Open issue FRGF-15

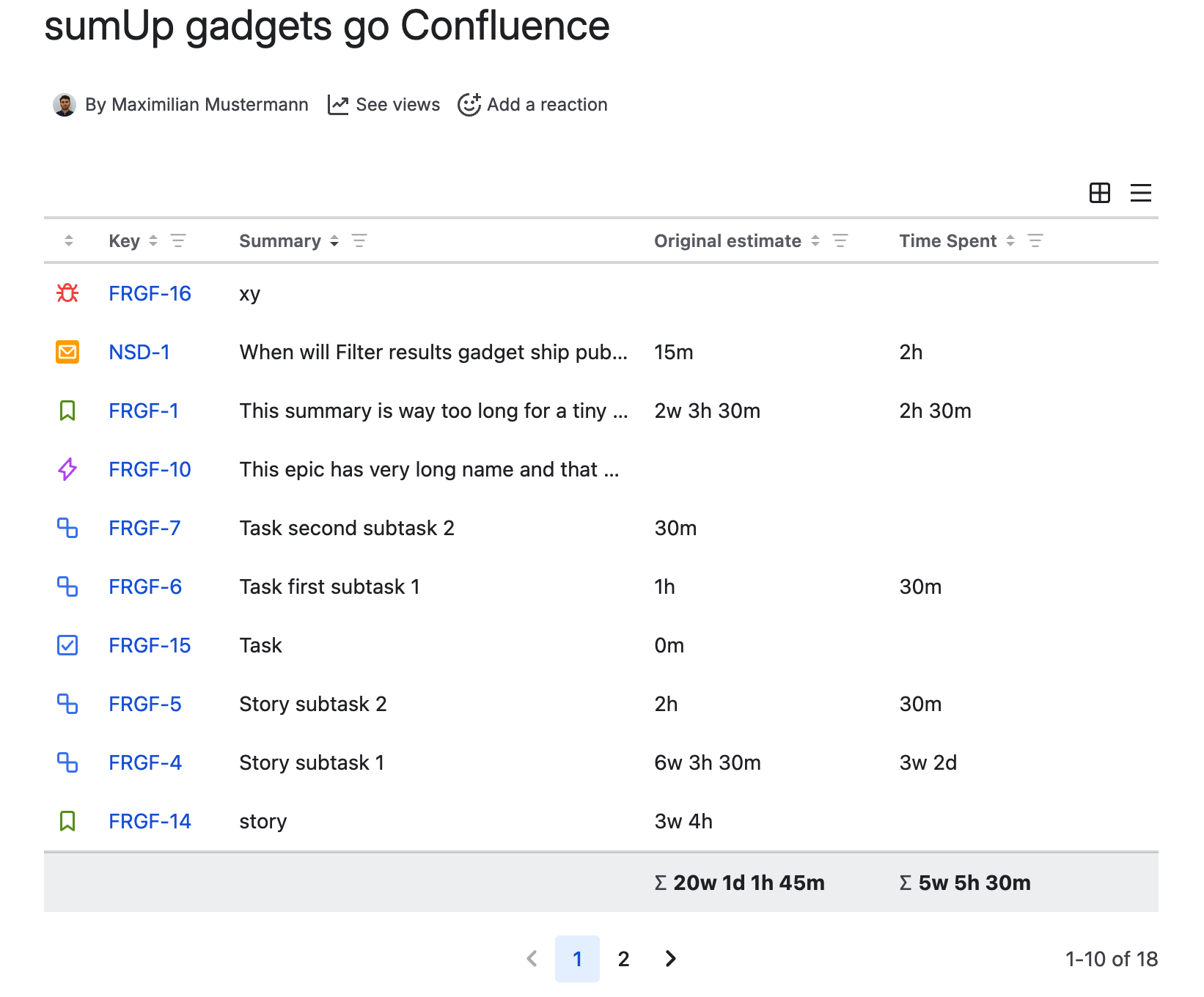(x=150, y=645)
